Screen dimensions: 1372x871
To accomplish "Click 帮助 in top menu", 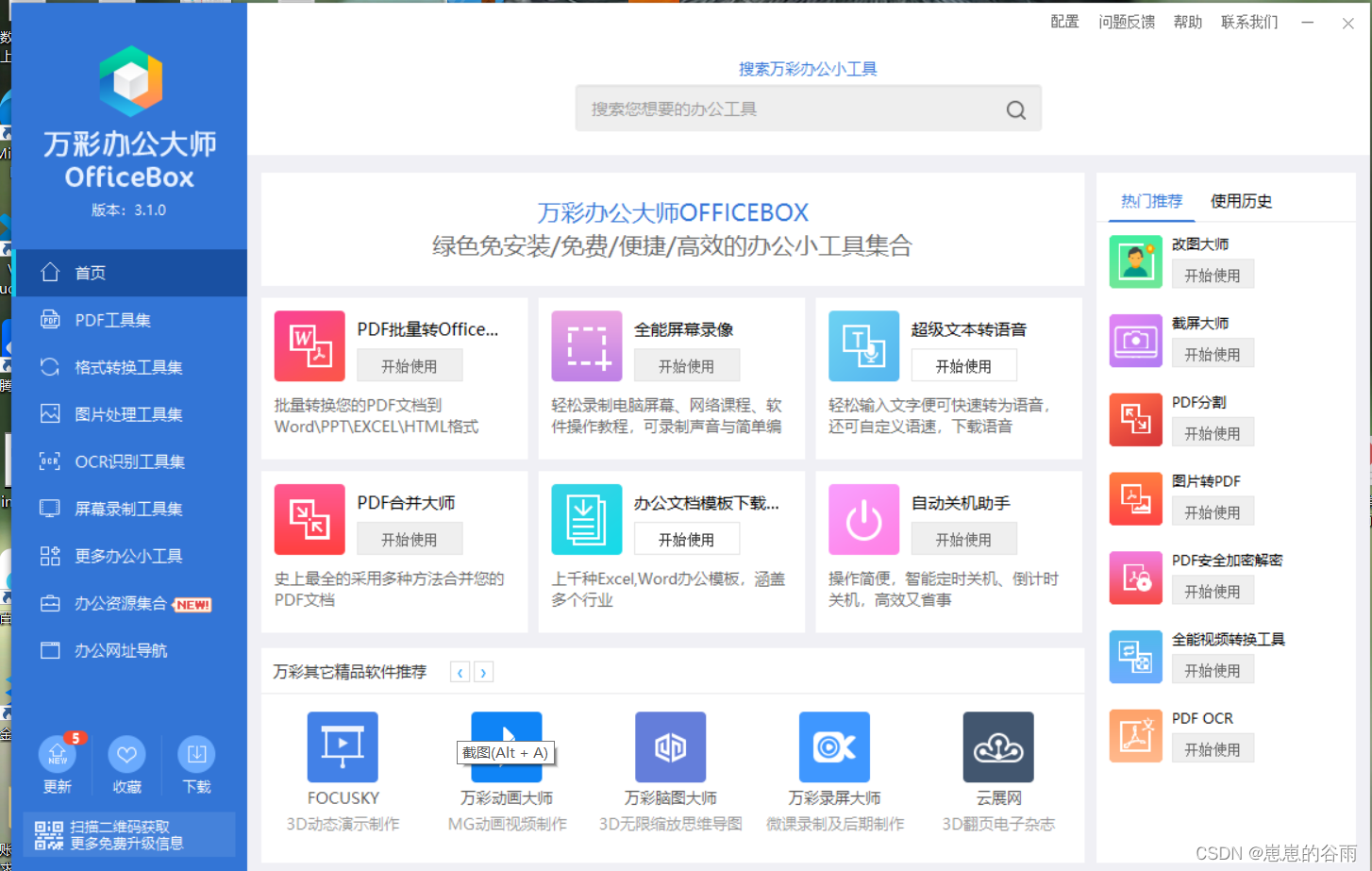I will [x=1188, y=22].
